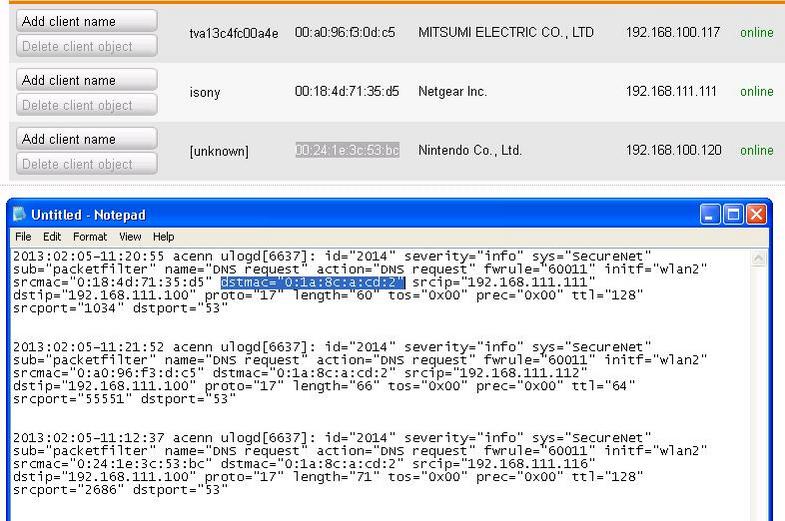The width and height of the screenshot is (785, 521).
Task: Delete client object for isony row
Action: click(87, 105)
